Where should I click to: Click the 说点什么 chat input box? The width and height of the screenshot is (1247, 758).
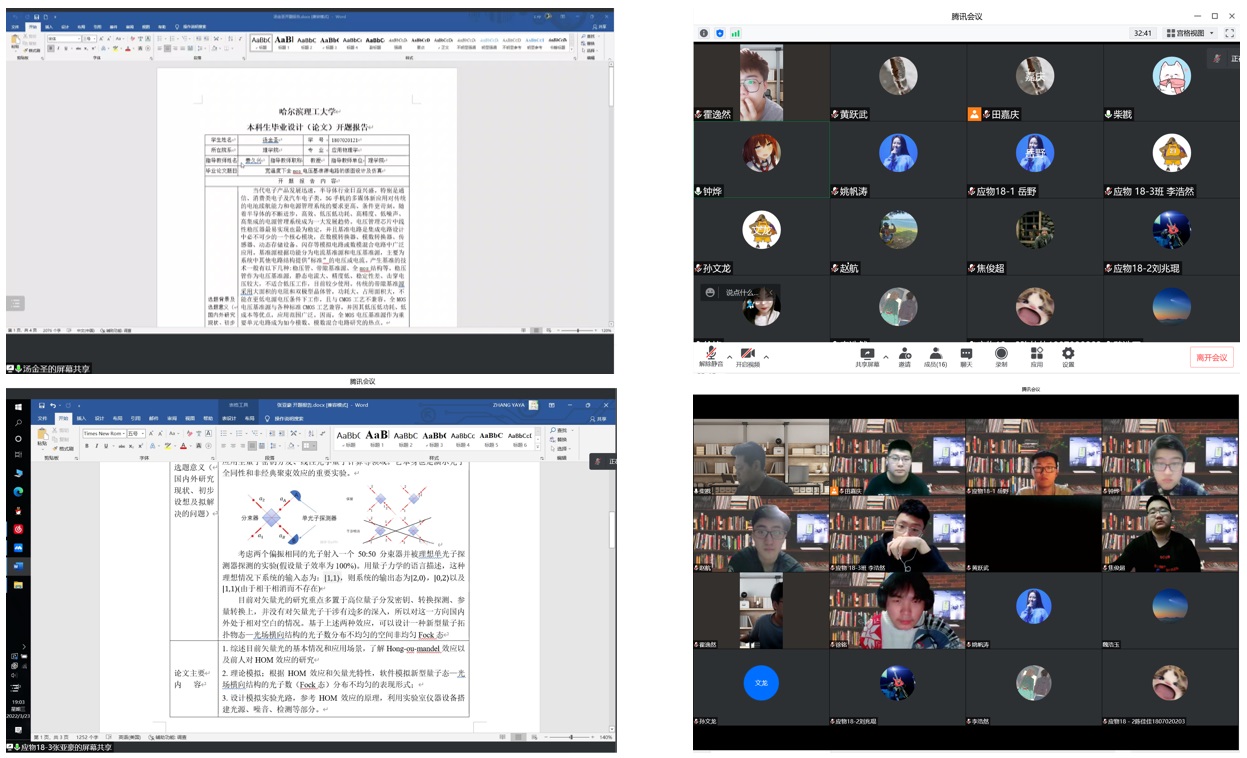[740, 292]
